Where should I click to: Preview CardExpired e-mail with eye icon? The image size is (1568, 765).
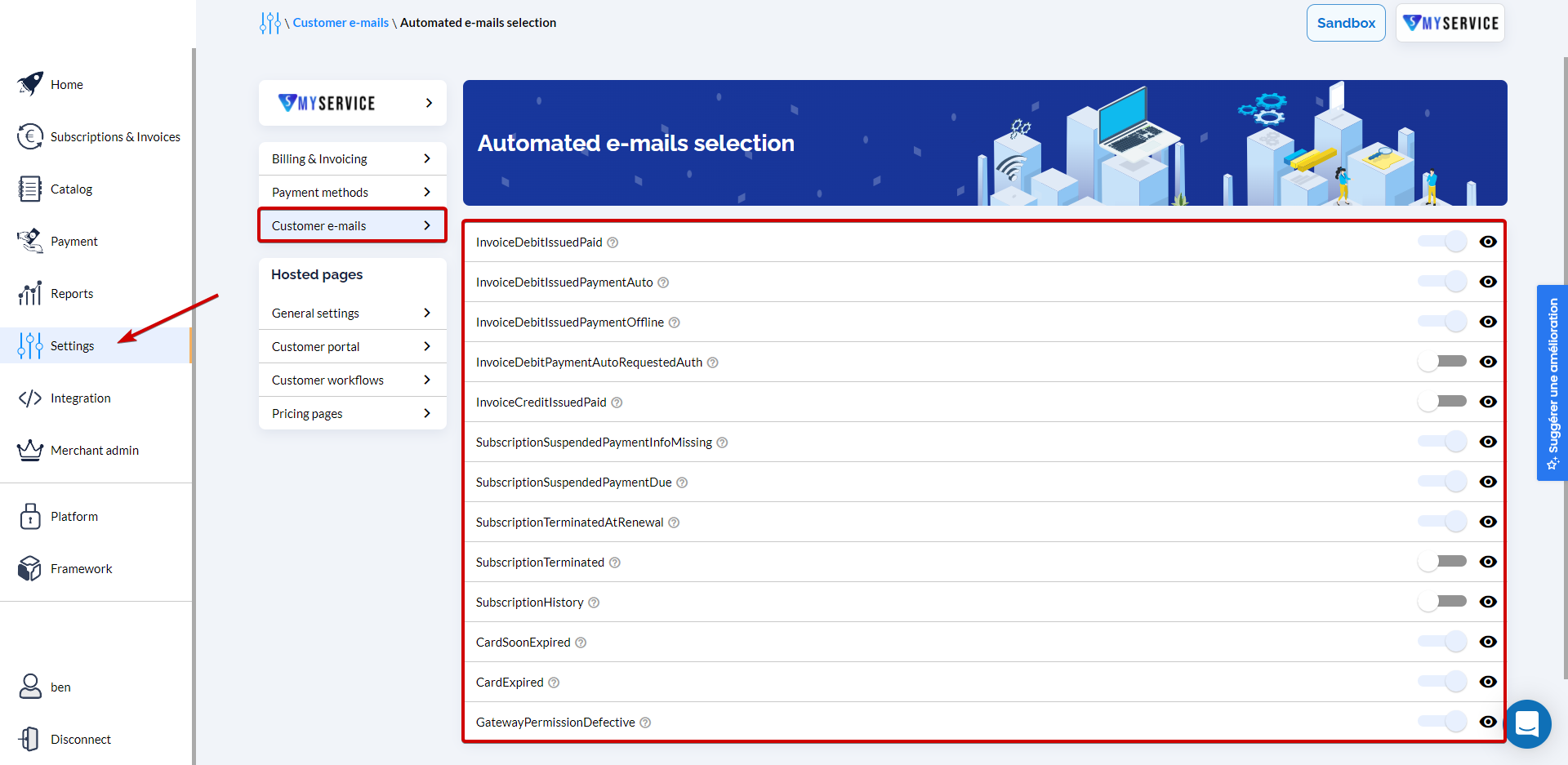click(1488, 682)
